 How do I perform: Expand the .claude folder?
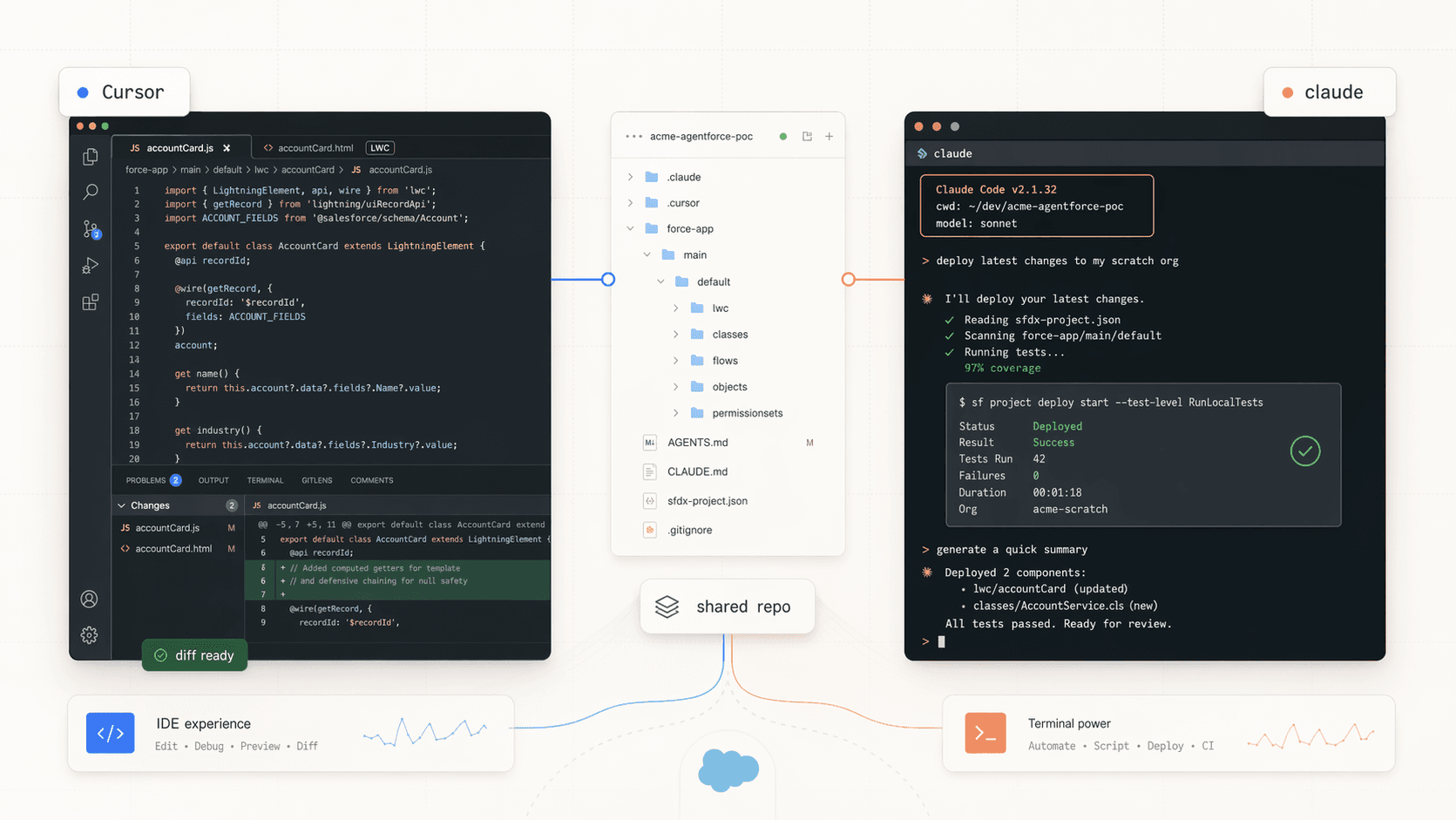coord(631,177)
